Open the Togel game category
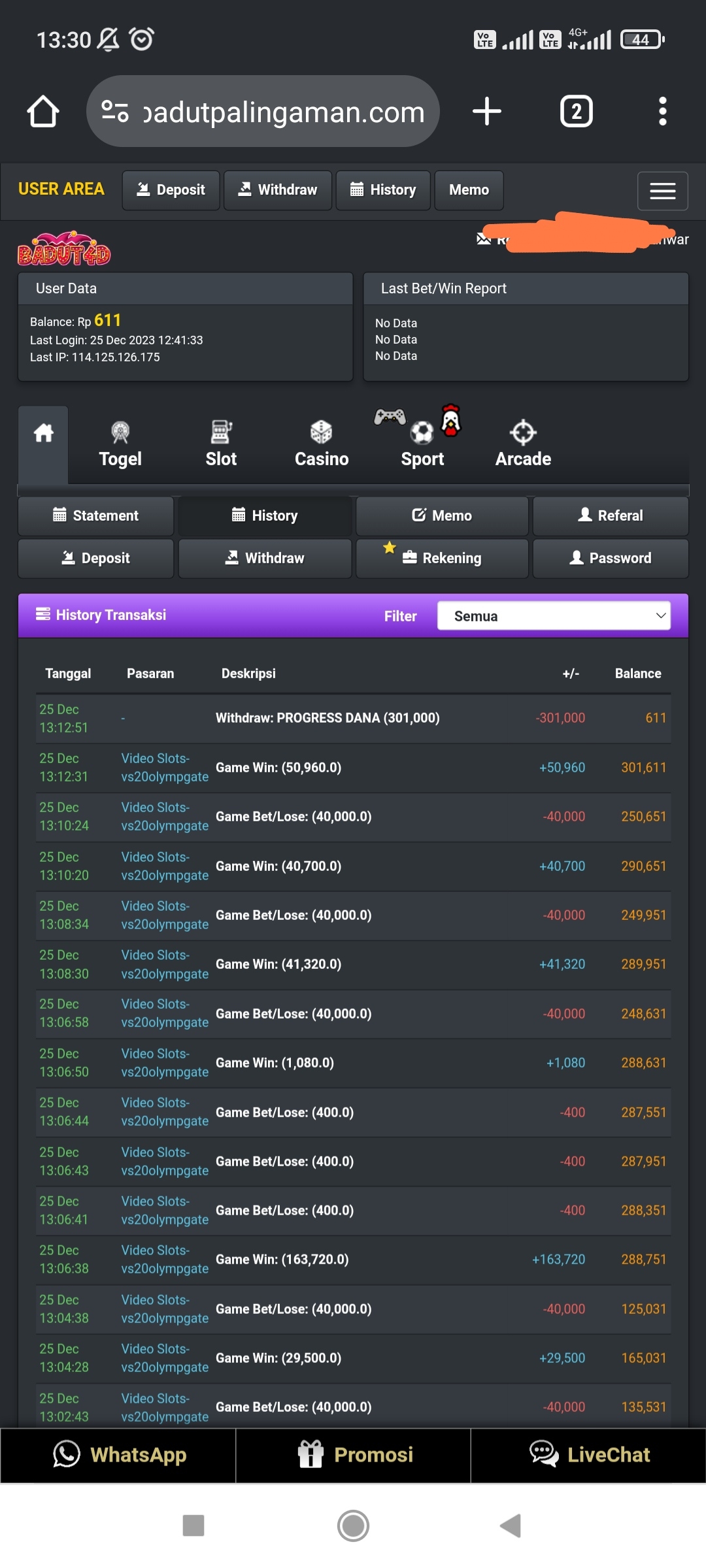This screenshot has width=706, height=1568. 120,444
